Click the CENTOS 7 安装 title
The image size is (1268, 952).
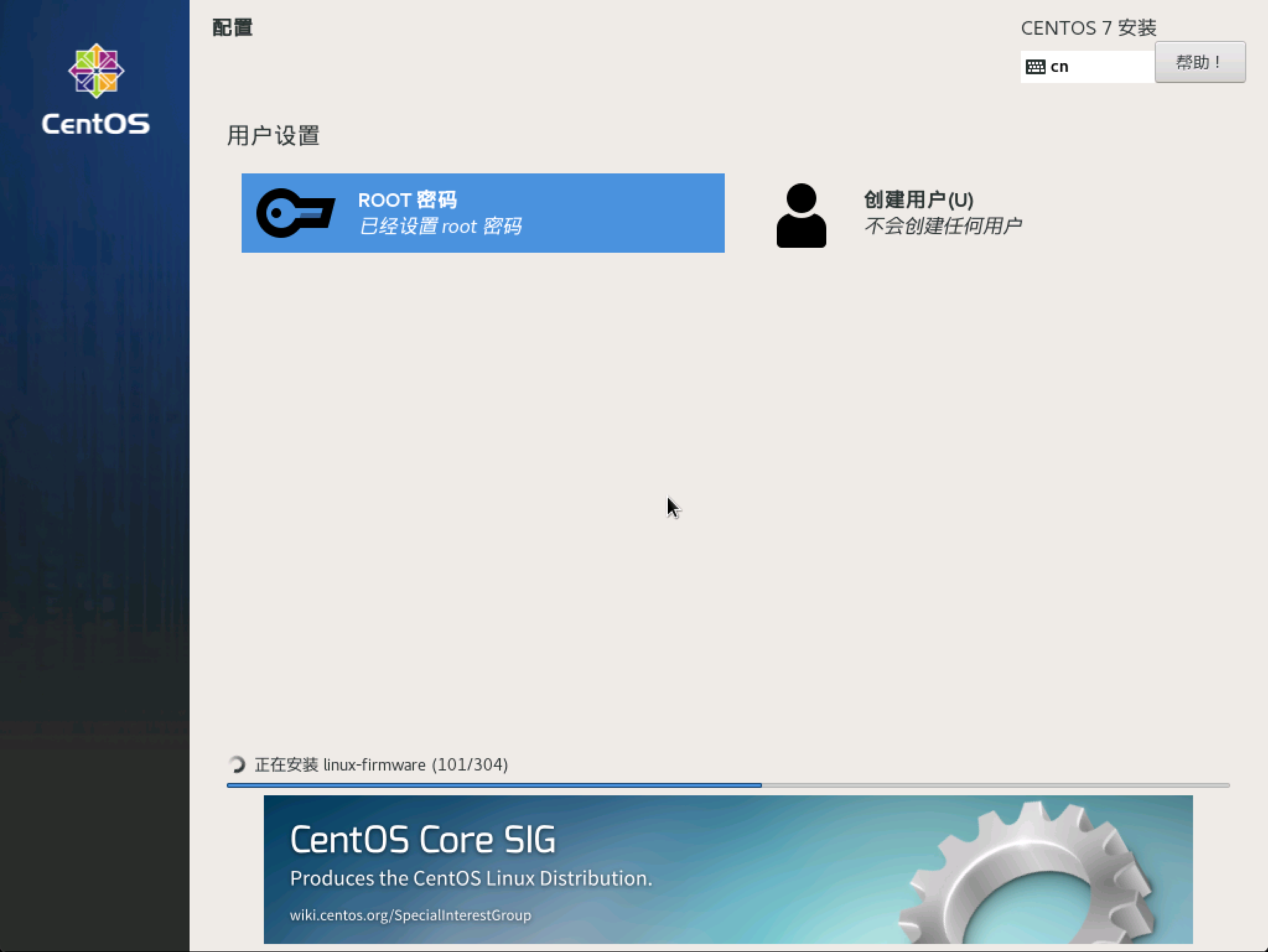point(1090,27)
